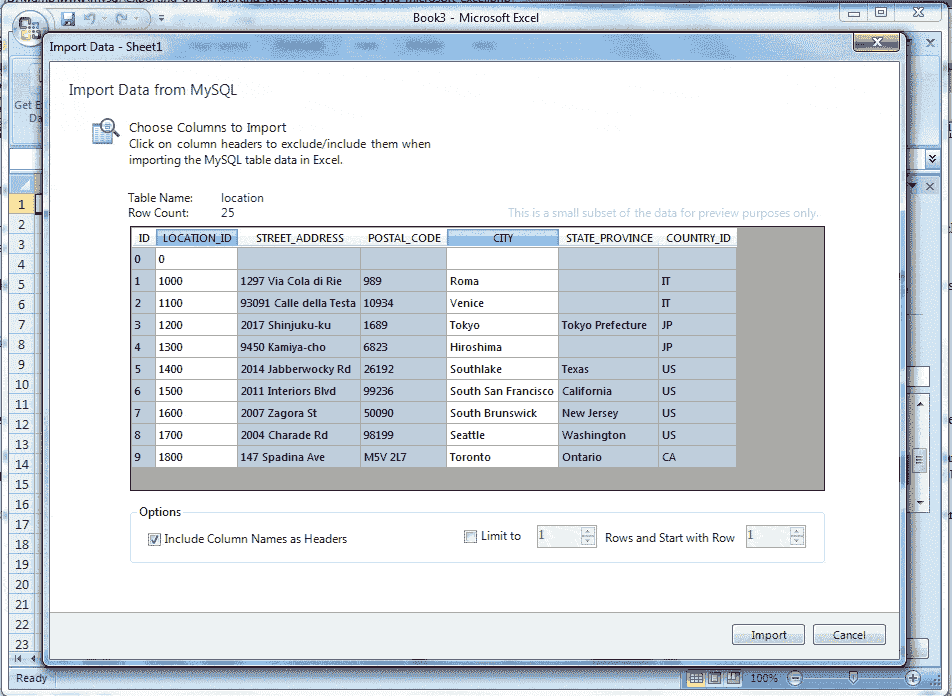This screenshot has width=952, height=696.
Task: Open the Undo dropdown arrow
Action: [104, 18]
